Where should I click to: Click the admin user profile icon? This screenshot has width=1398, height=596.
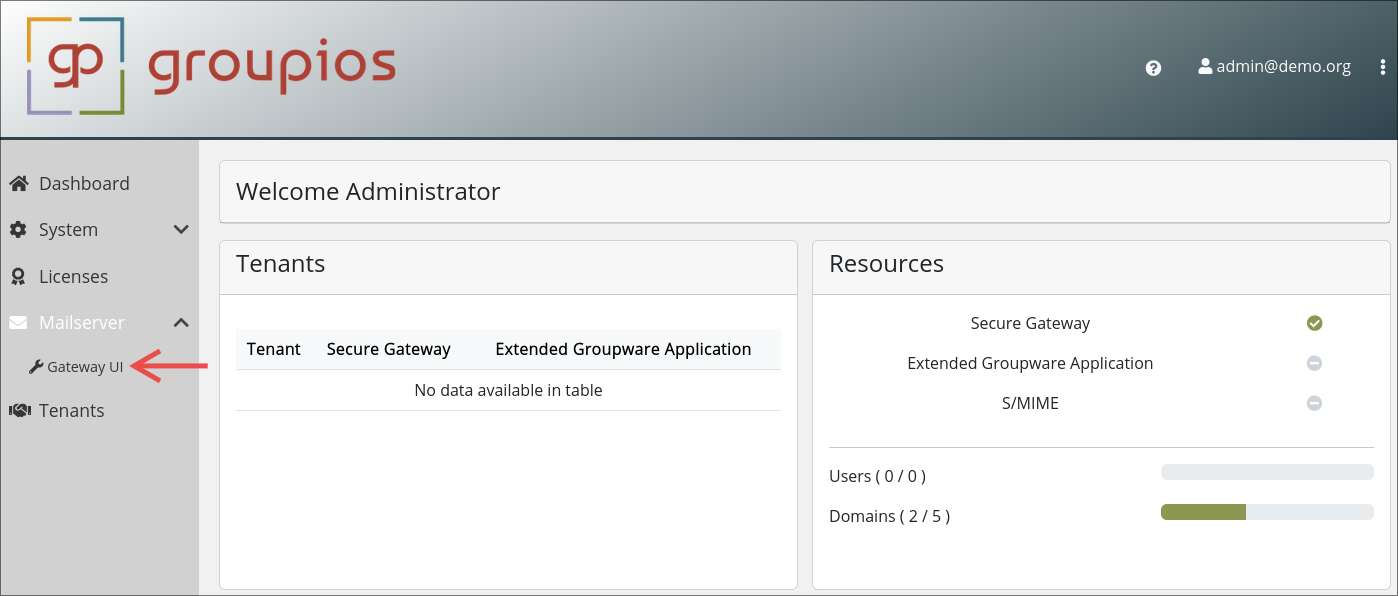click(1204, 66)
